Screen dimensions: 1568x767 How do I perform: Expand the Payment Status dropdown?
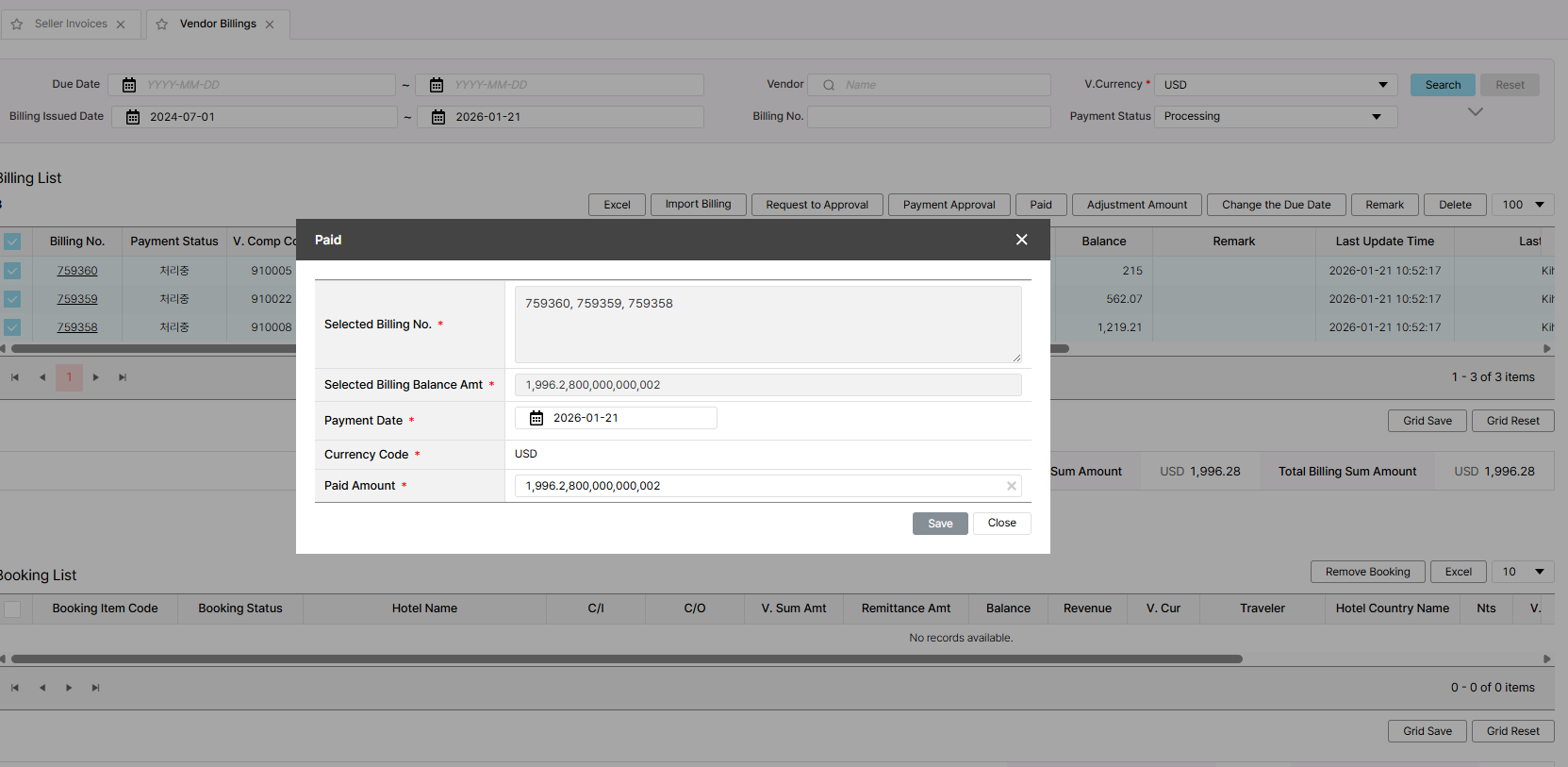point(1275,117)
